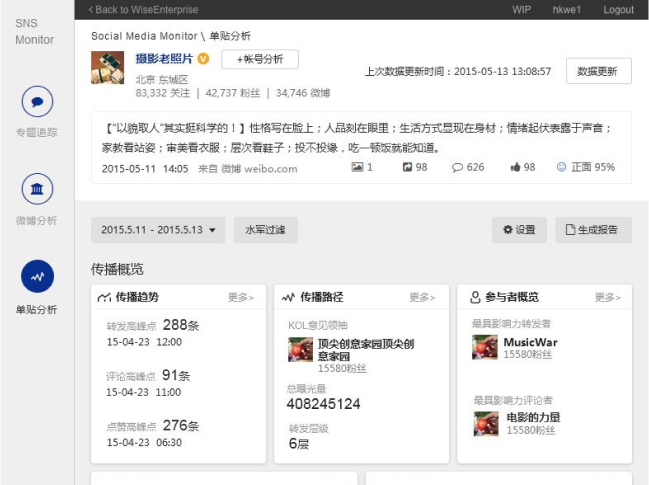Image resolution: width=649 pixels, height=485 pixels.
Task: Click the +帐号分析 button
Action: pos(260,59)
